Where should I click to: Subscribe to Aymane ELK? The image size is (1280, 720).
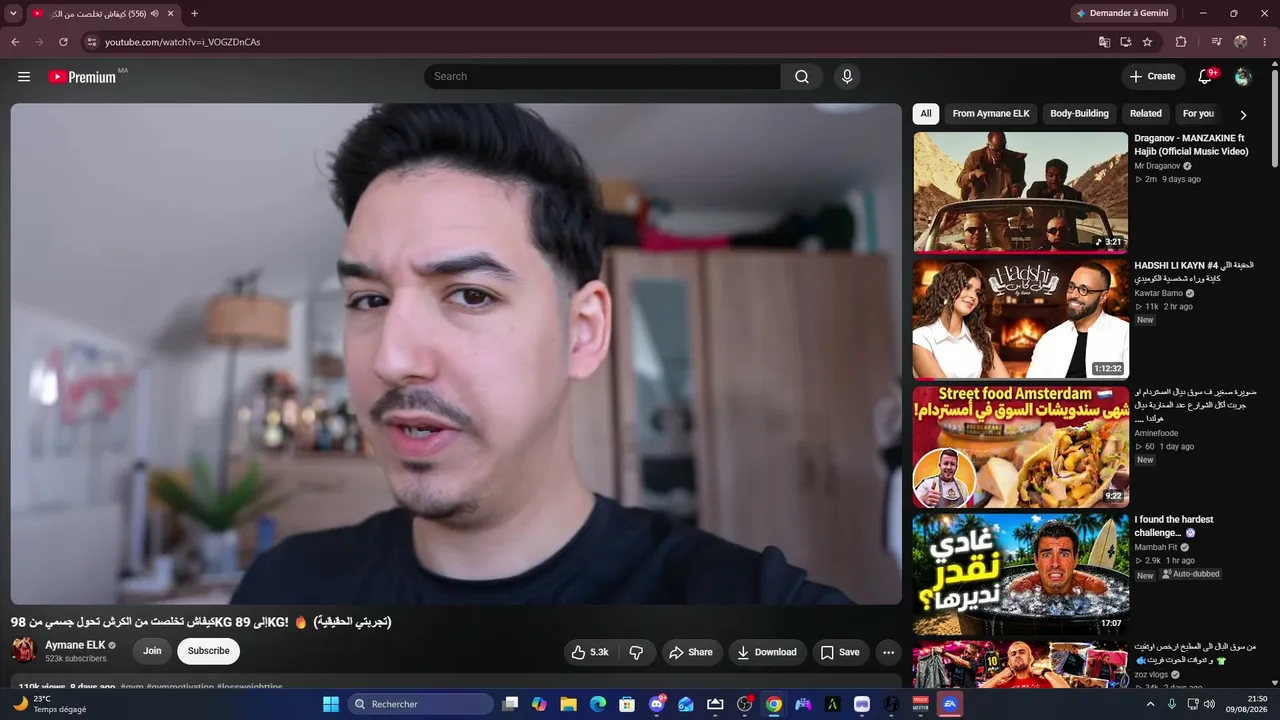[208, 651]
